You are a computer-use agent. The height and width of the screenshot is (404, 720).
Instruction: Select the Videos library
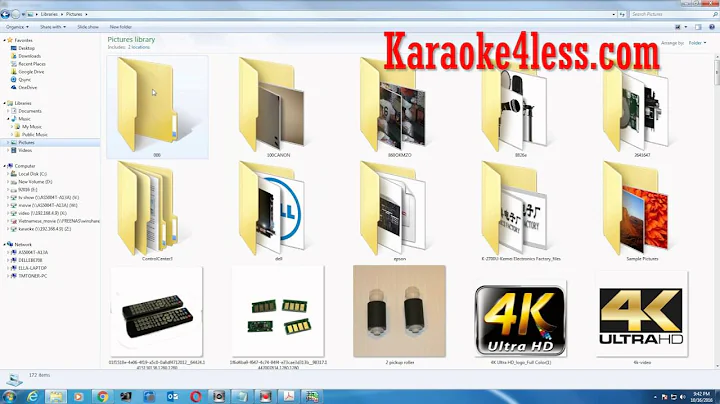click(25, 150)
